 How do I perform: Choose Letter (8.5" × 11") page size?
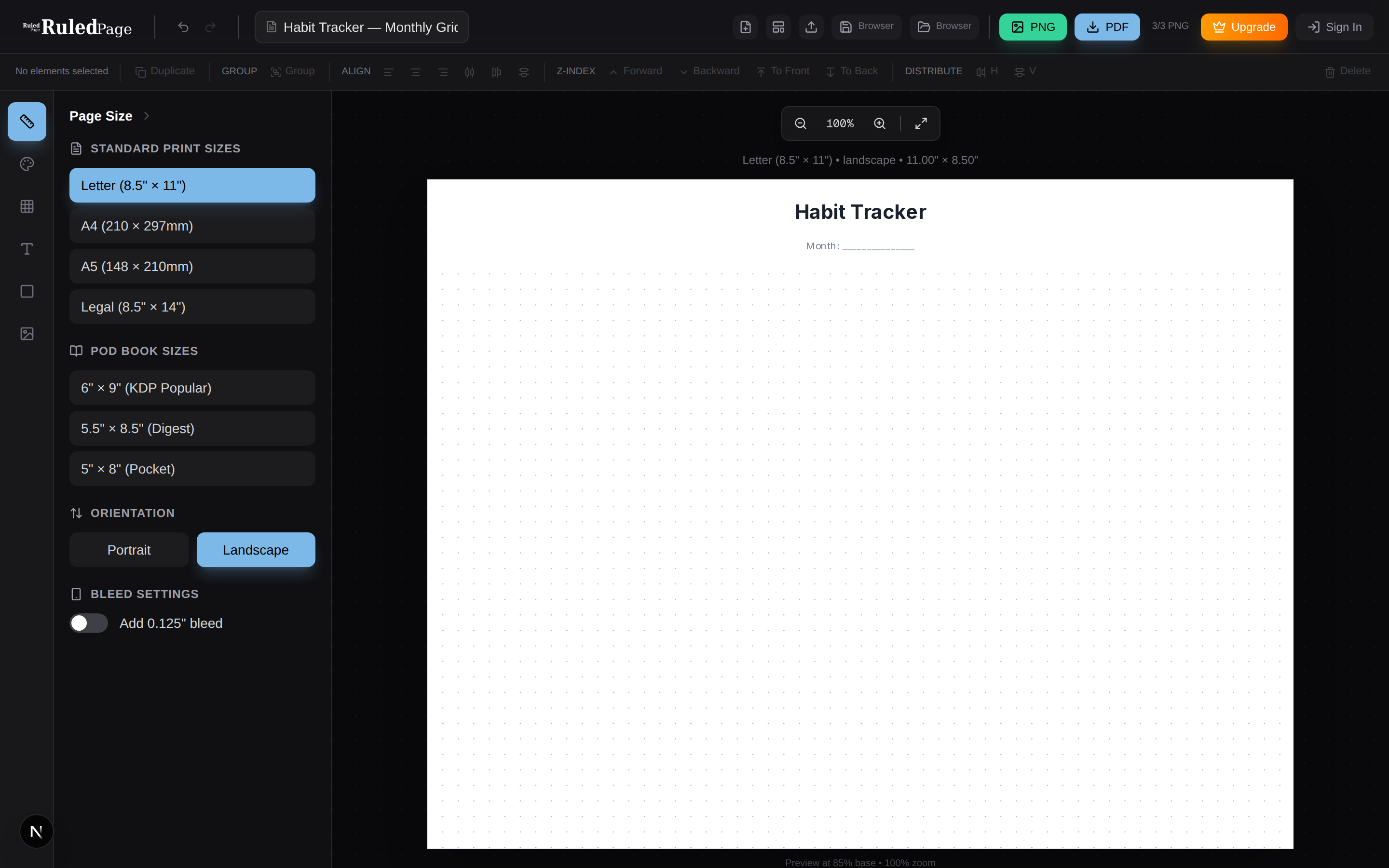[x=192, y=186]
